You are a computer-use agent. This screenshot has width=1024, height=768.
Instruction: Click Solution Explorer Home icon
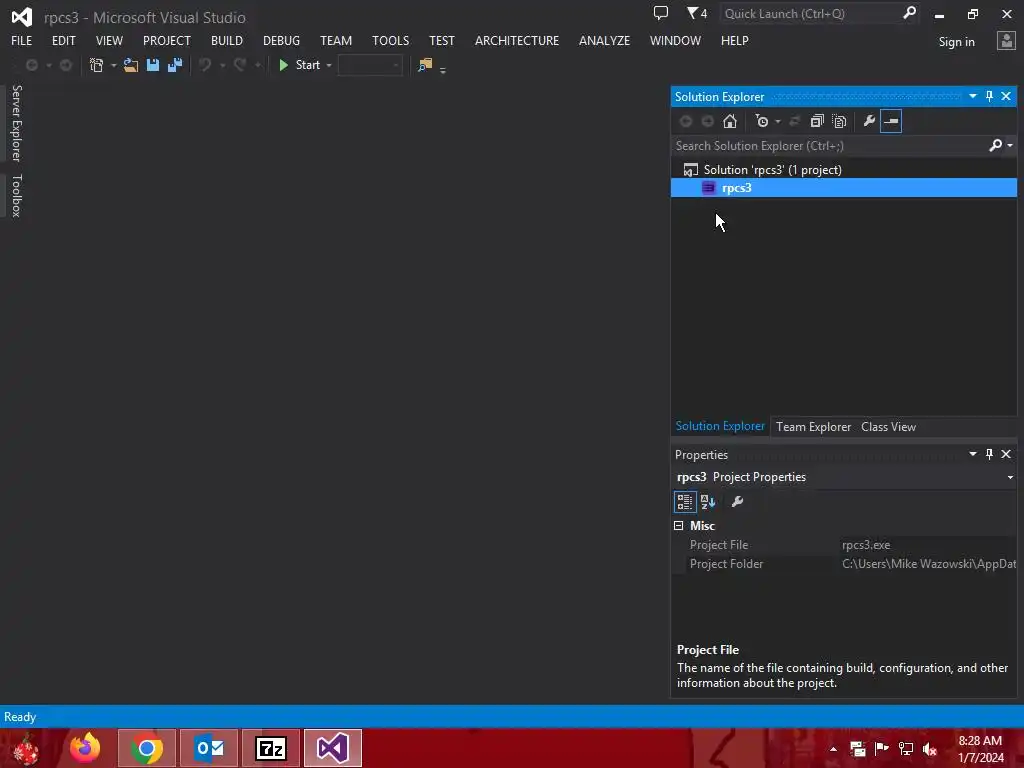pyautogui.click(x=729, y=121)
